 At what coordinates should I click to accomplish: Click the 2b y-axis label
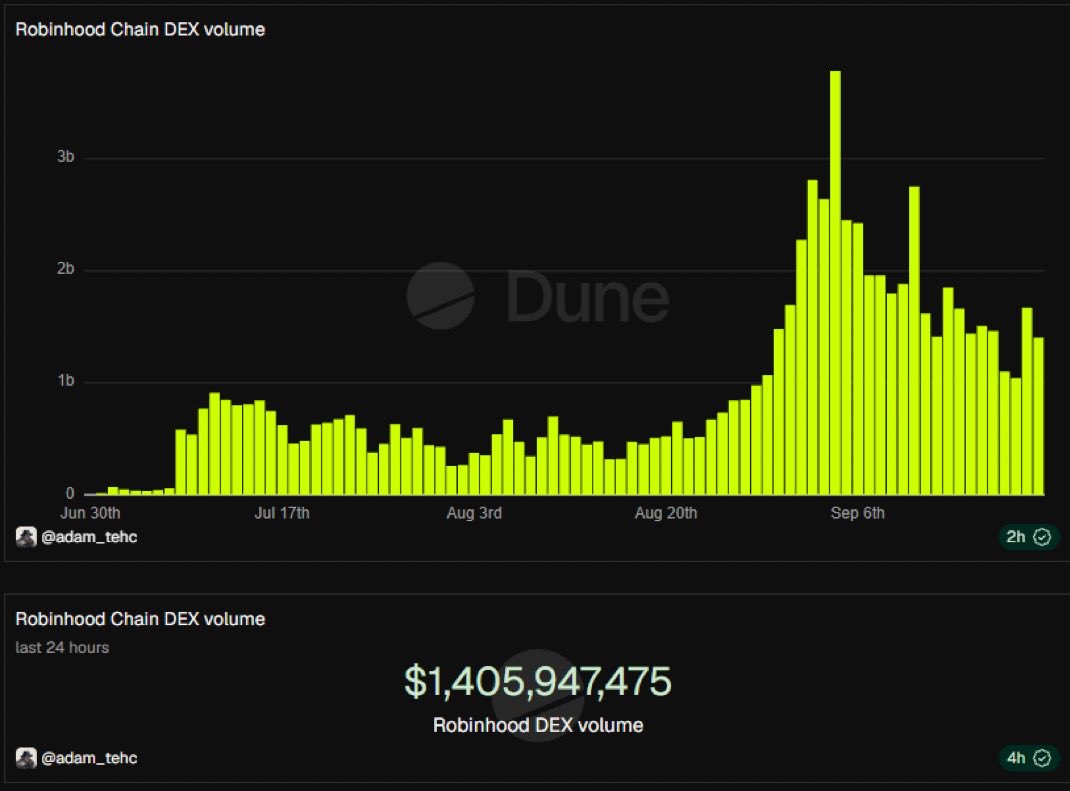click(x=66, y=269)
